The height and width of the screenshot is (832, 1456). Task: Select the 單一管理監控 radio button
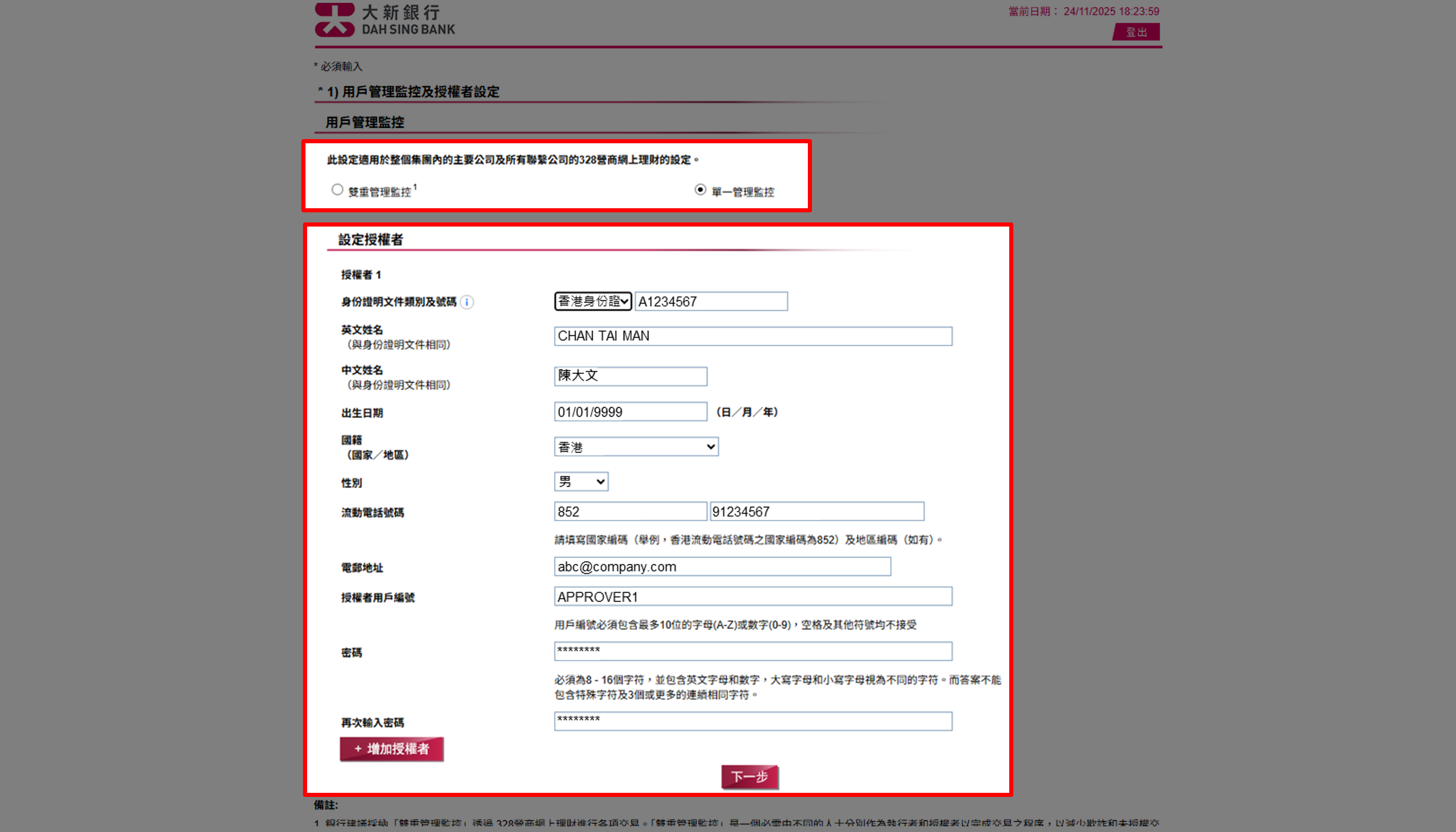coord(700,189)
